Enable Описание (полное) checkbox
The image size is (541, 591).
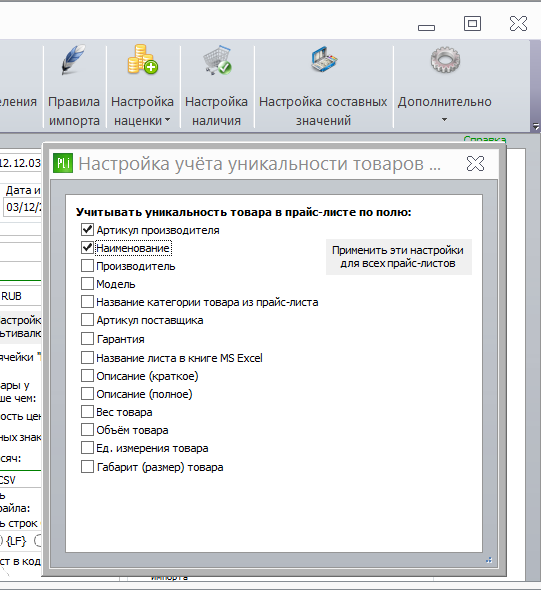coord(87,393)
